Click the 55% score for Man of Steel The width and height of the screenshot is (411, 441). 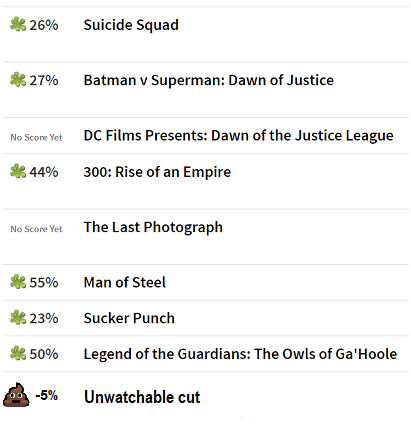pos(44,283)
